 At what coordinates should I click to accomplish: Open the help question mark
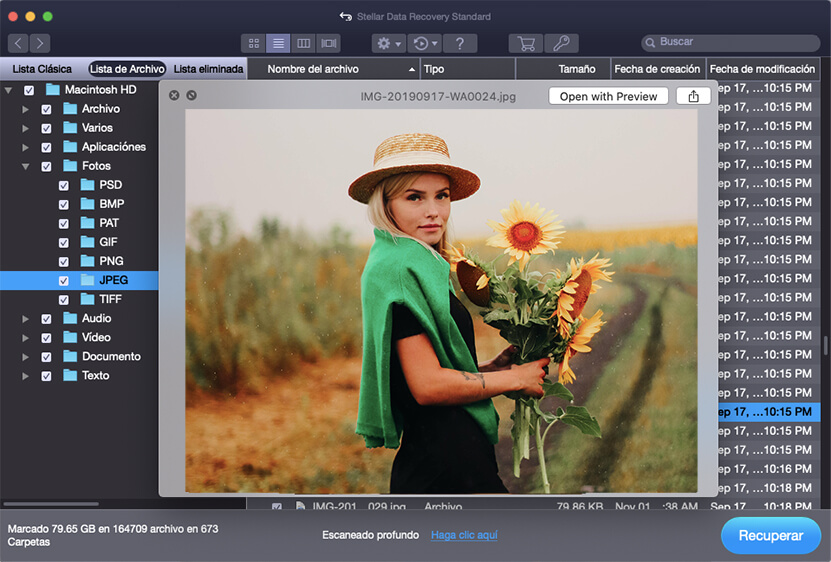coord(459,43)
